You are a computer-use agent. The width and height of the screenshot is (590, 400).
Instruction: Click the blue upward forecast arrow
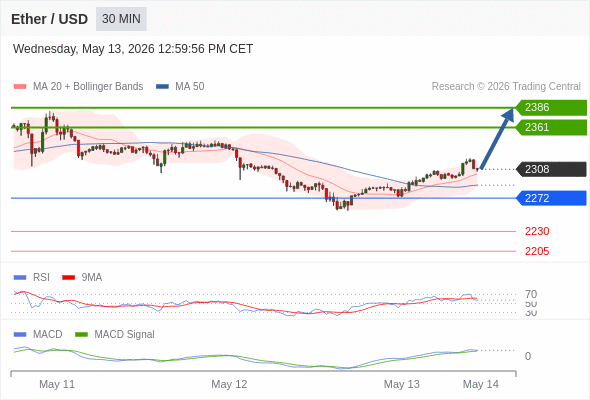click(497, 138)
